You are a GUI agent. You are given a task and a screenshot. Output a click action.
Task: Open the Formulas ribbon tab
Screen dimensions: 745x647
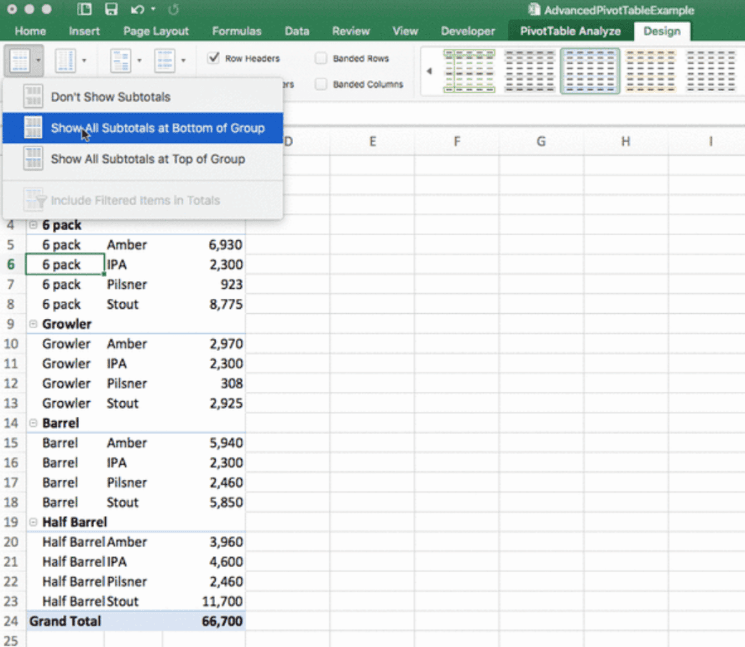[236, 31]
